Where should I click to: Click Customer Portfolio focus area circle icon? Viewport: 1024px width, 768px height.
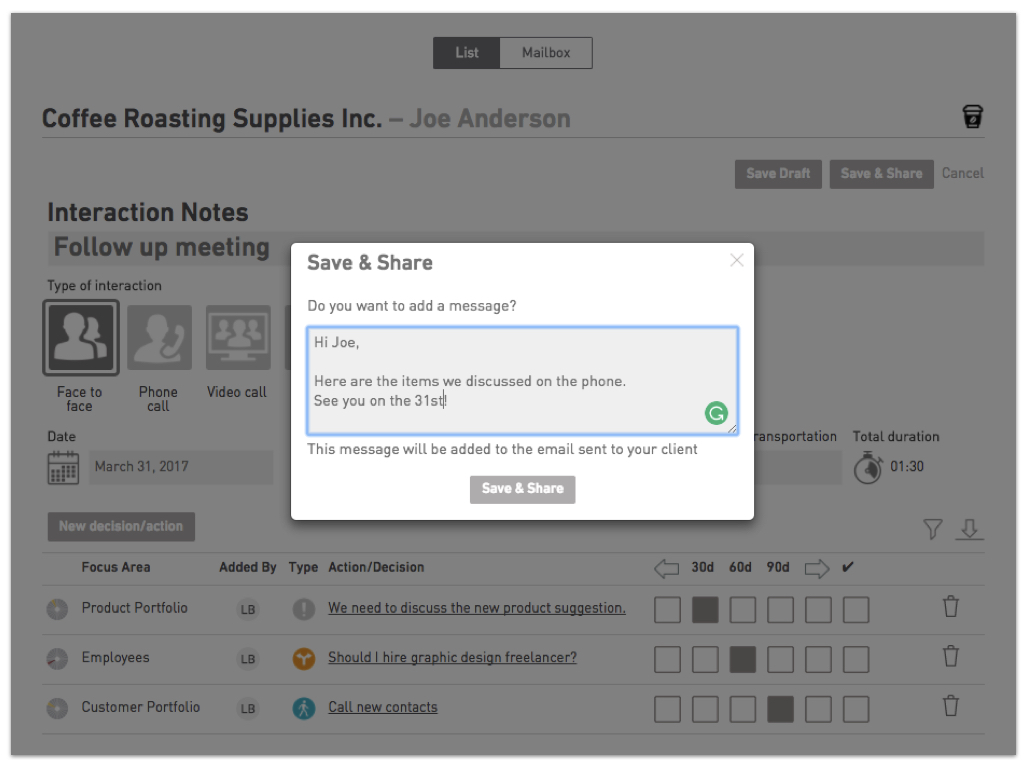point(57,708)
